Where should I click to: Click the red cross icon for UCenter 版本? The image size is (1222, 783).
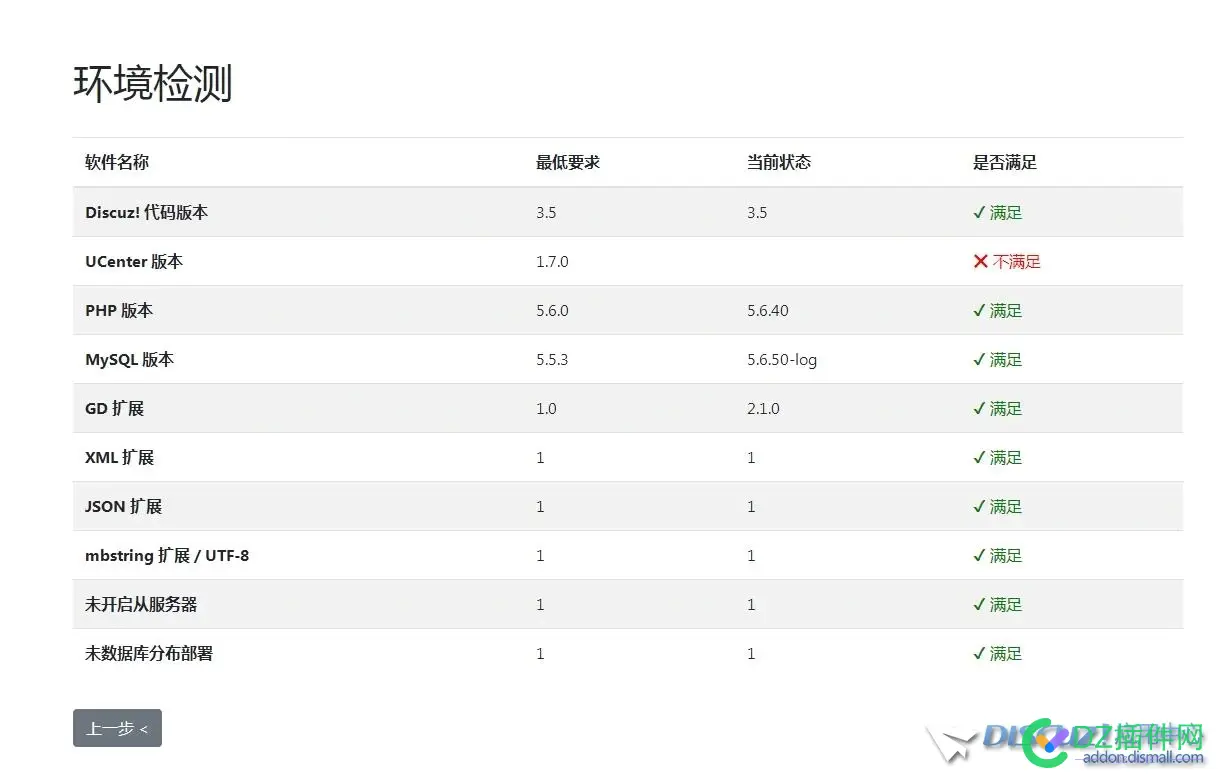point(980,261)
